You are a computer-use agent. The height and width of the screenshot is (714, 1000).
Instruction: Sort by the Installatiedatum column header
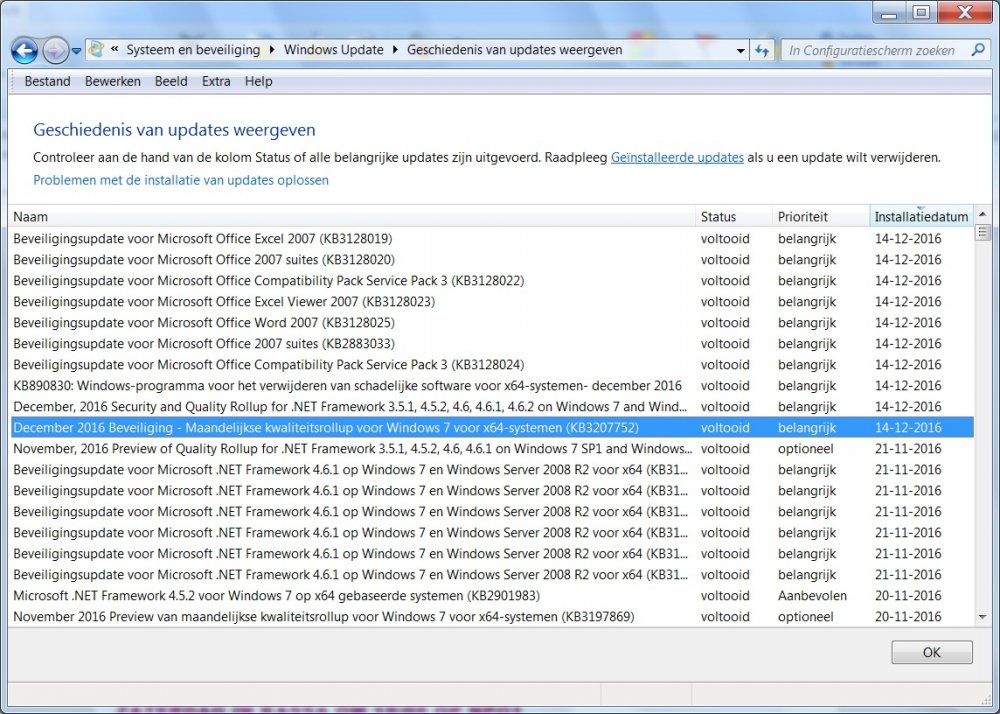pos(920,217)
